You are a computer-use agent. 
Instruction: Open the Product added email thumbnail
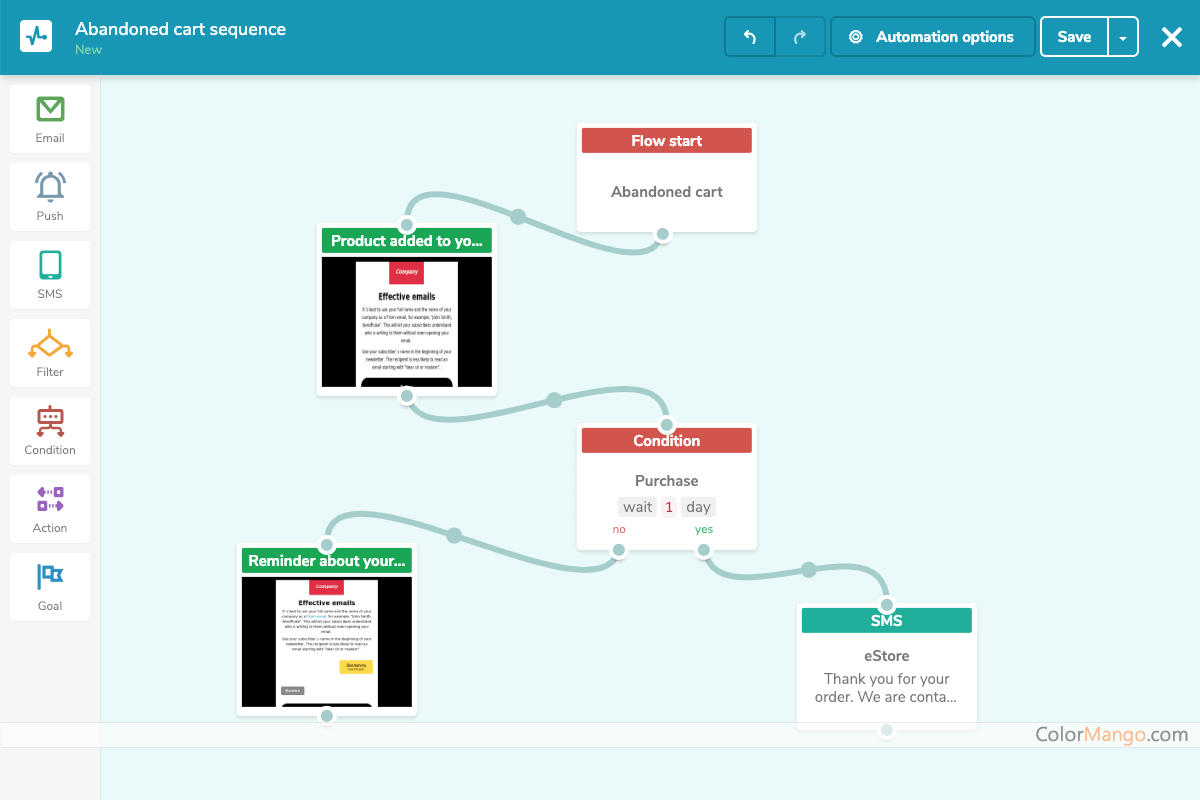coord(406,322)
